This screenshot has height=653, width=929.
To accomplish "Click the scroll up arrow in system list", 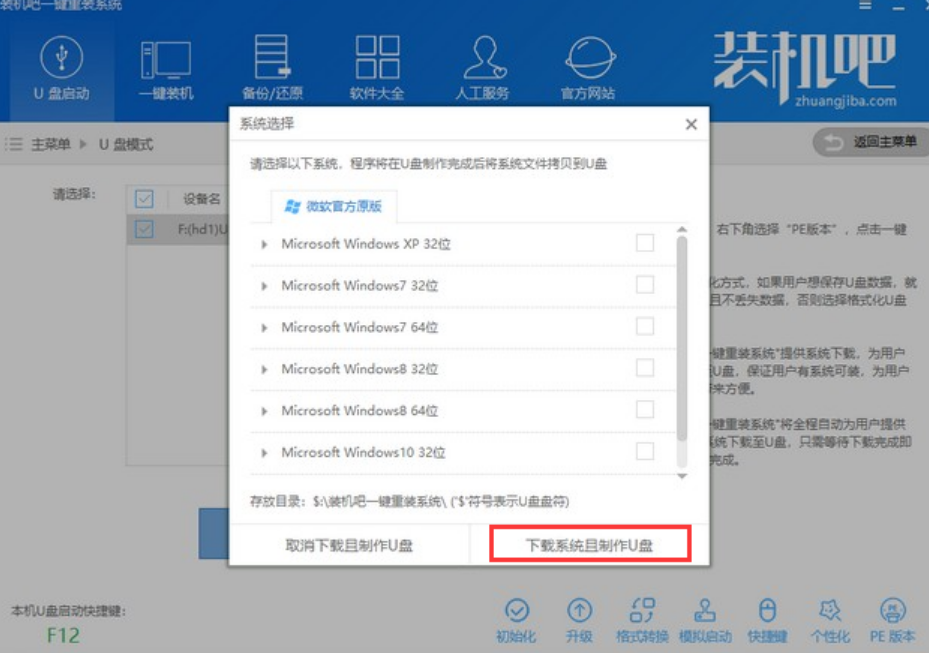I will [x=682, y=229].
